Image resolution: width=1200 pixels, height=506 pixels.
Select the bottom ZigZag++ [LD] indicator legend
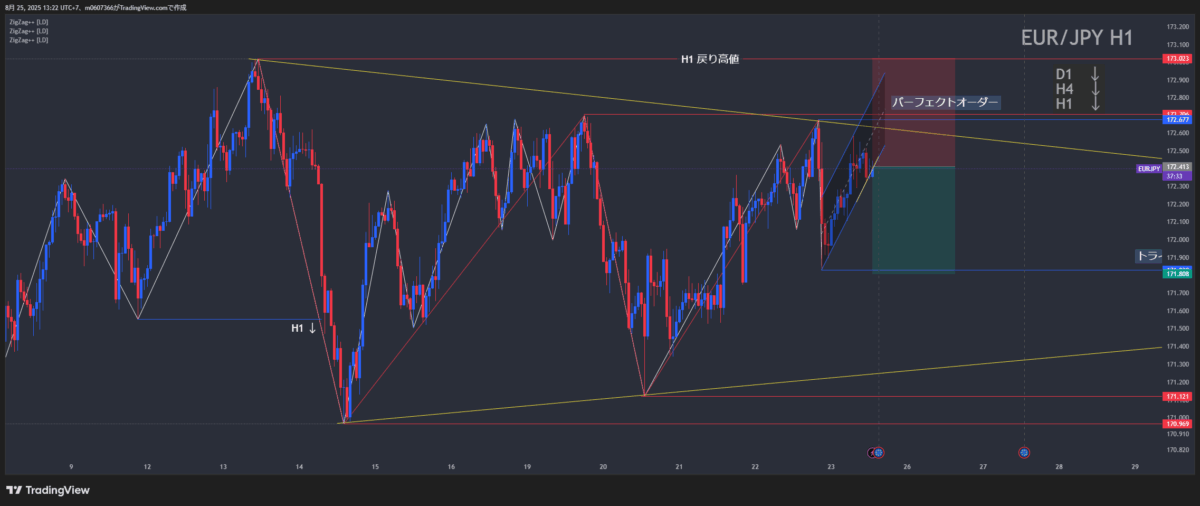pos(28,40)
